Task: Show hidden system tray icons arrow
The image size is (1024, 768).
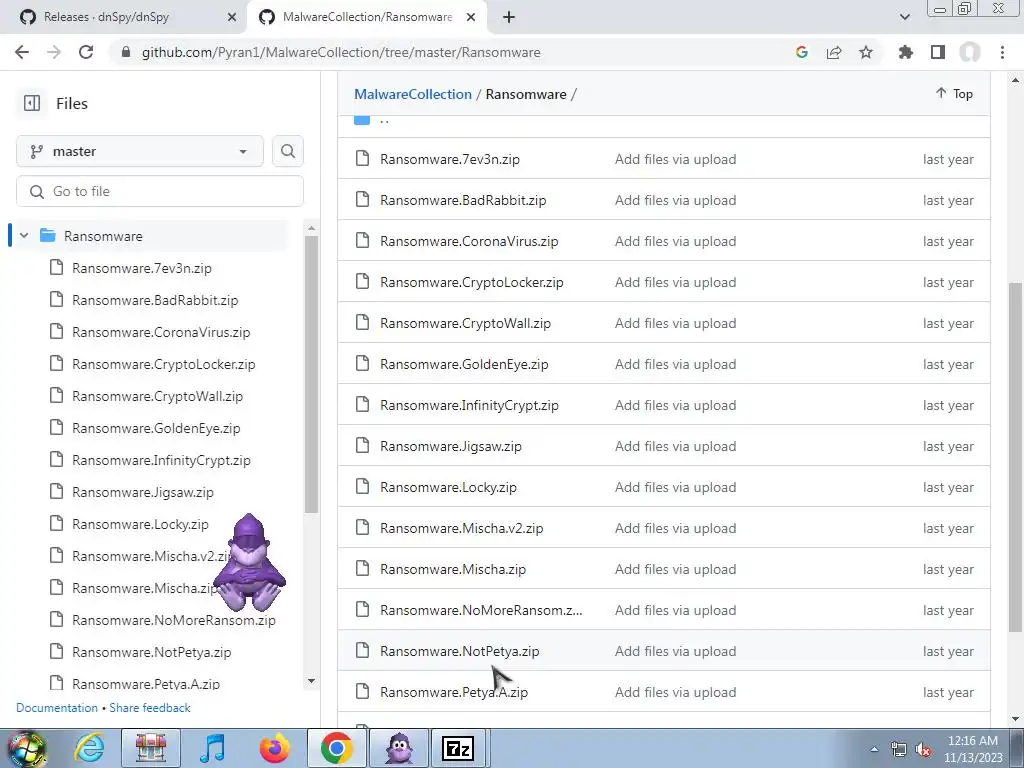Action: 874,750
